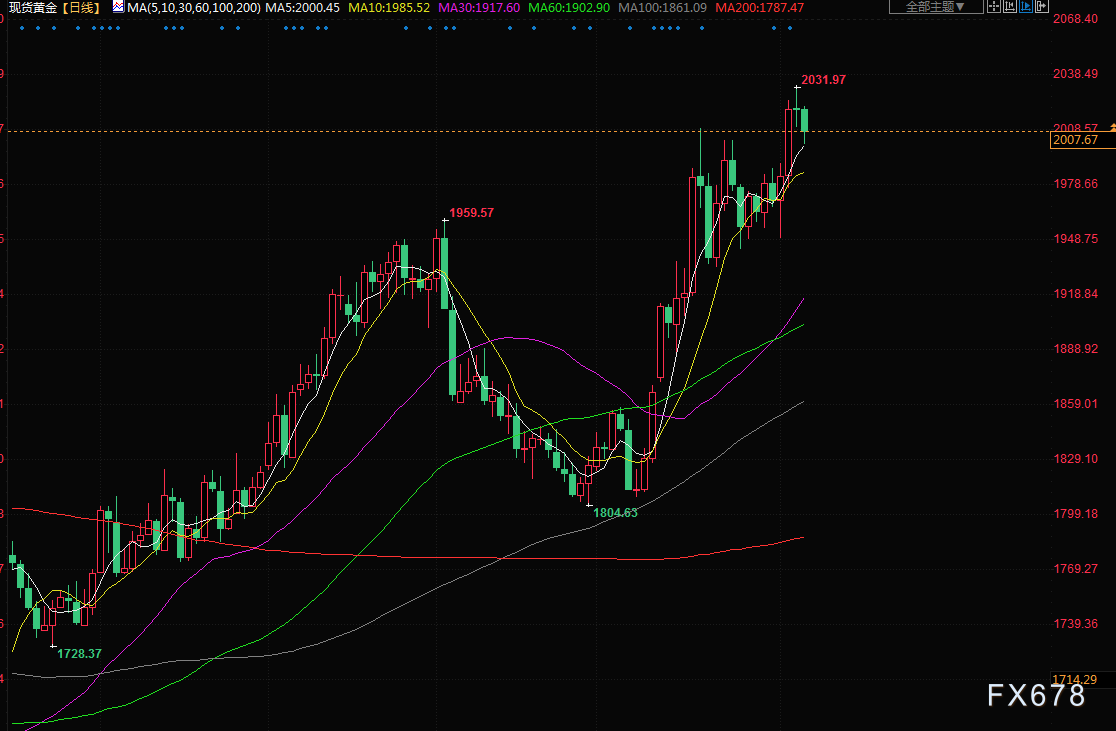Click the MA5:2000.45 legend value

pyautogui.click(x=303, y=7)
